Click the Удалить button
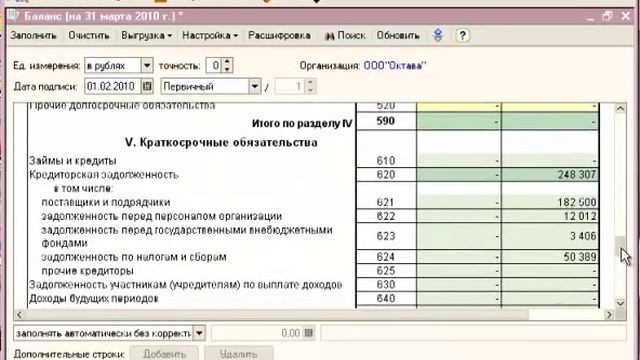Viewport: 640px width, 360px height. [x=239, y=353]
